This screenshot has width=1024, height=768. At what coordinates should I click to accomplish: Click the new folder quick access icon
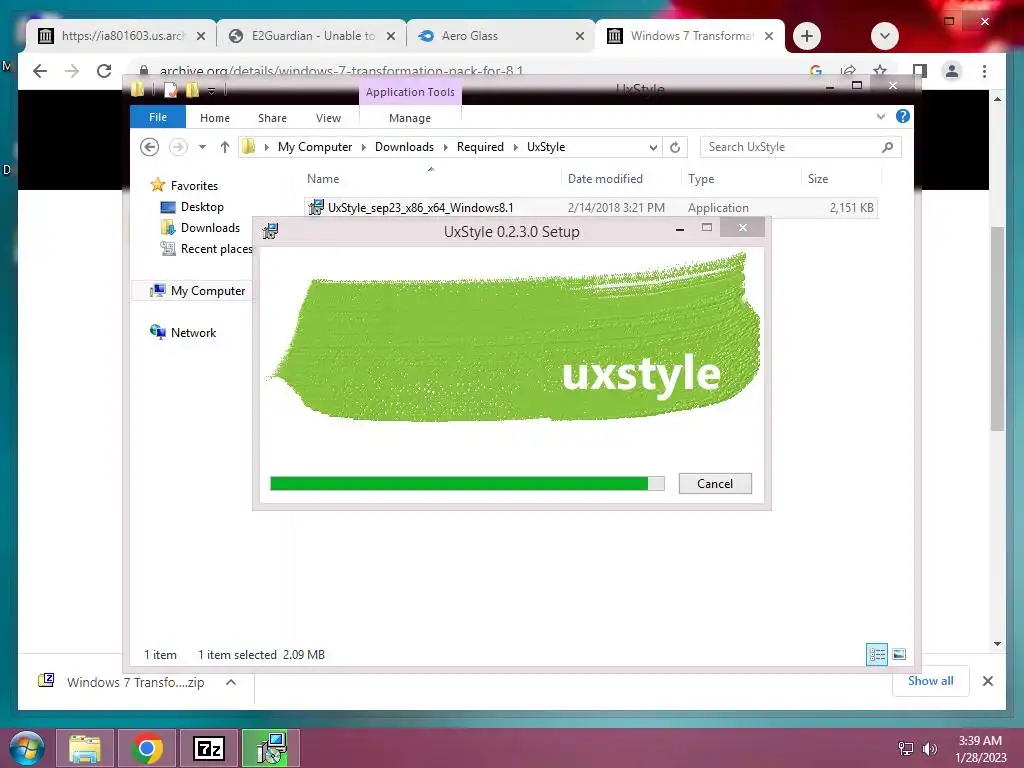[x=192, y=90]
